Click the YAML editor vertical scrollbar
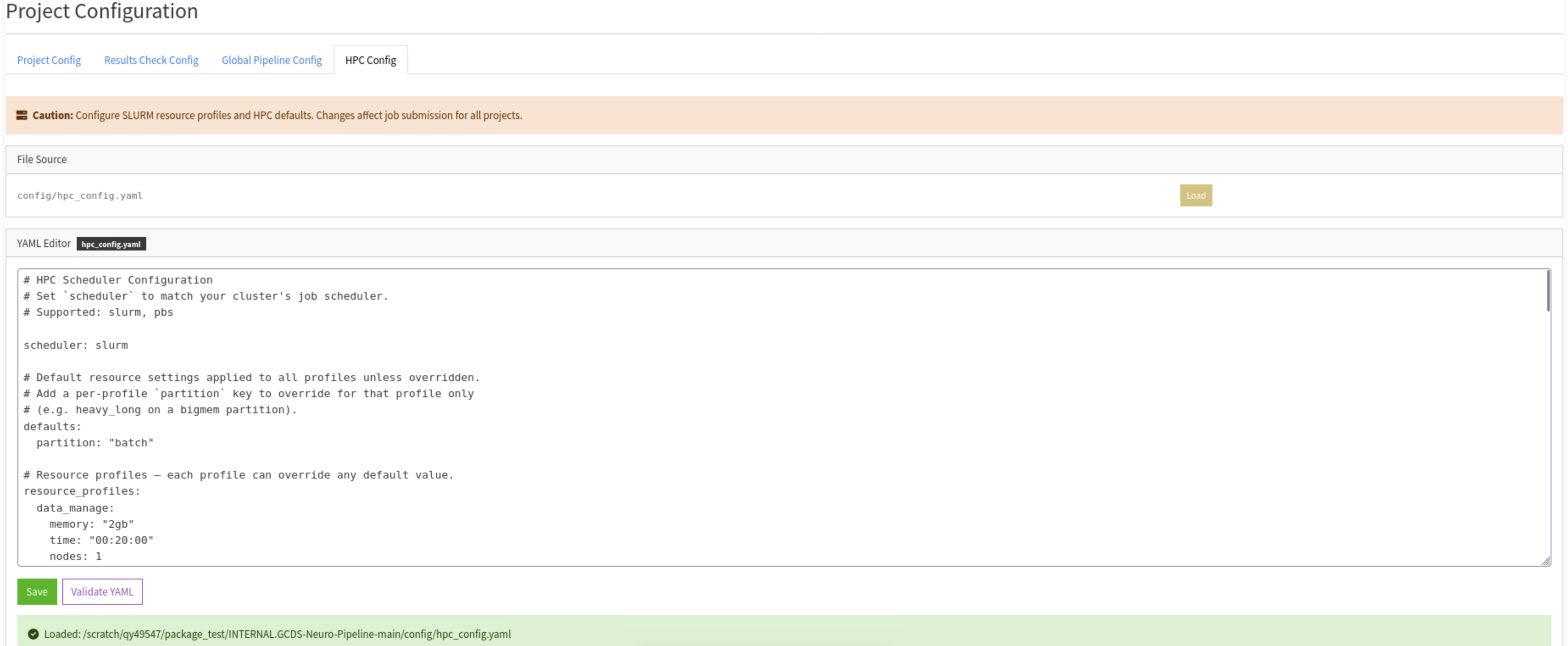This screenshot has width=1568, height=646. (1548, 291)
